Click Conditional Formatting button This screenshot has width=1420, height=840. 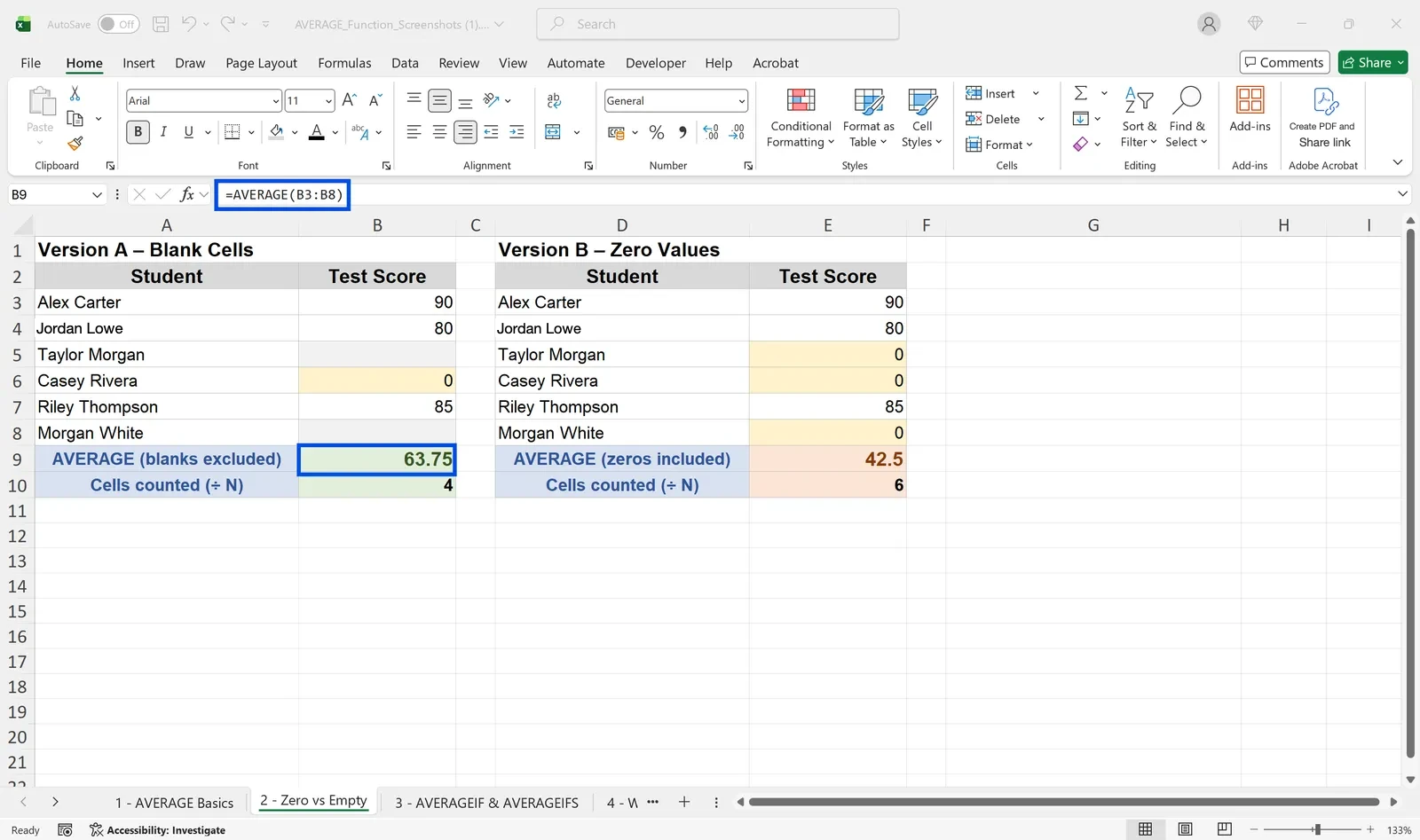point(801,118)
